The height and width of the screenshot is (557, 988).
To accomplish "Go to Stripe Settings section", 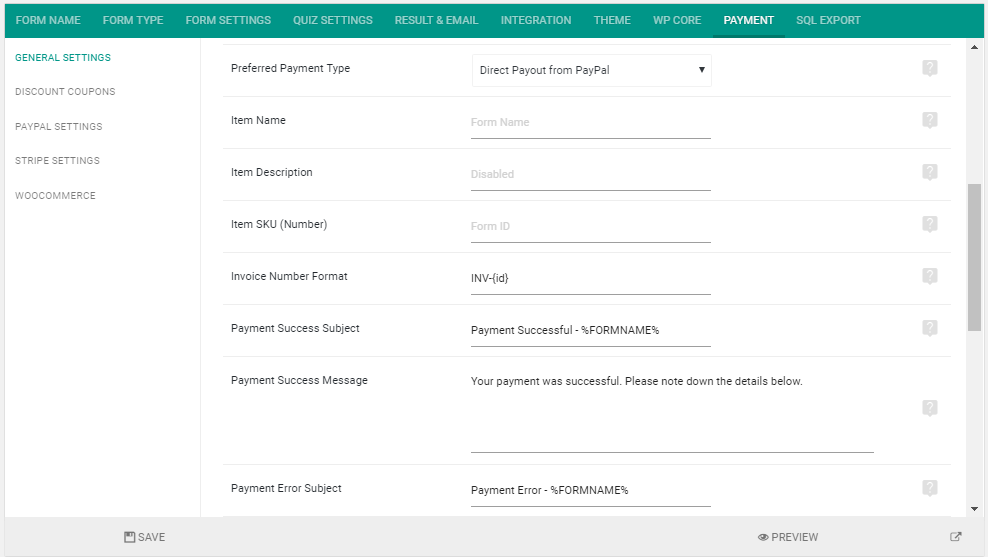I will (x=57, y=161).
